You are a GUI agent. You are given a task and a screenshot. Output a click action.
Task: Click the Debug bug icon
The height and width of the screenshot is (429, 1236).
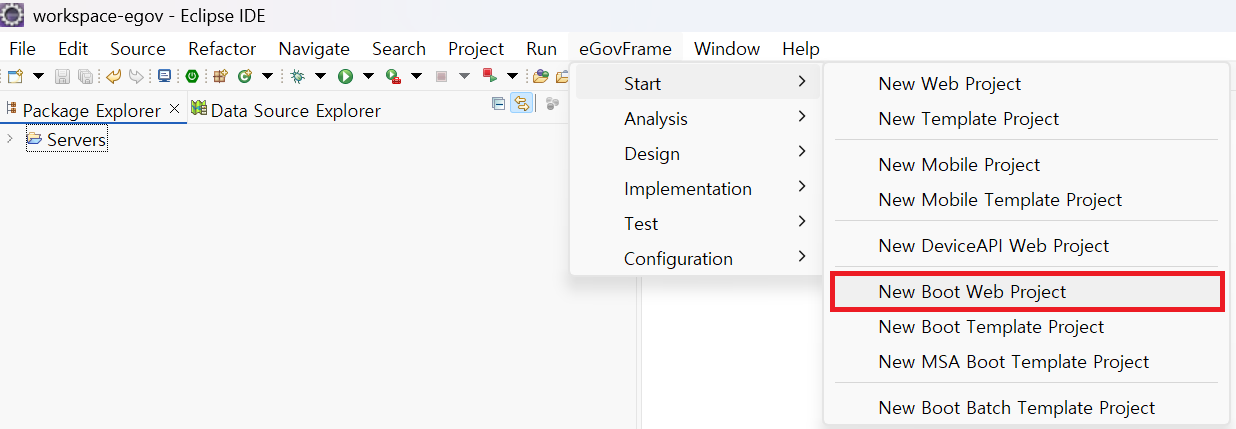click(297, 76)
